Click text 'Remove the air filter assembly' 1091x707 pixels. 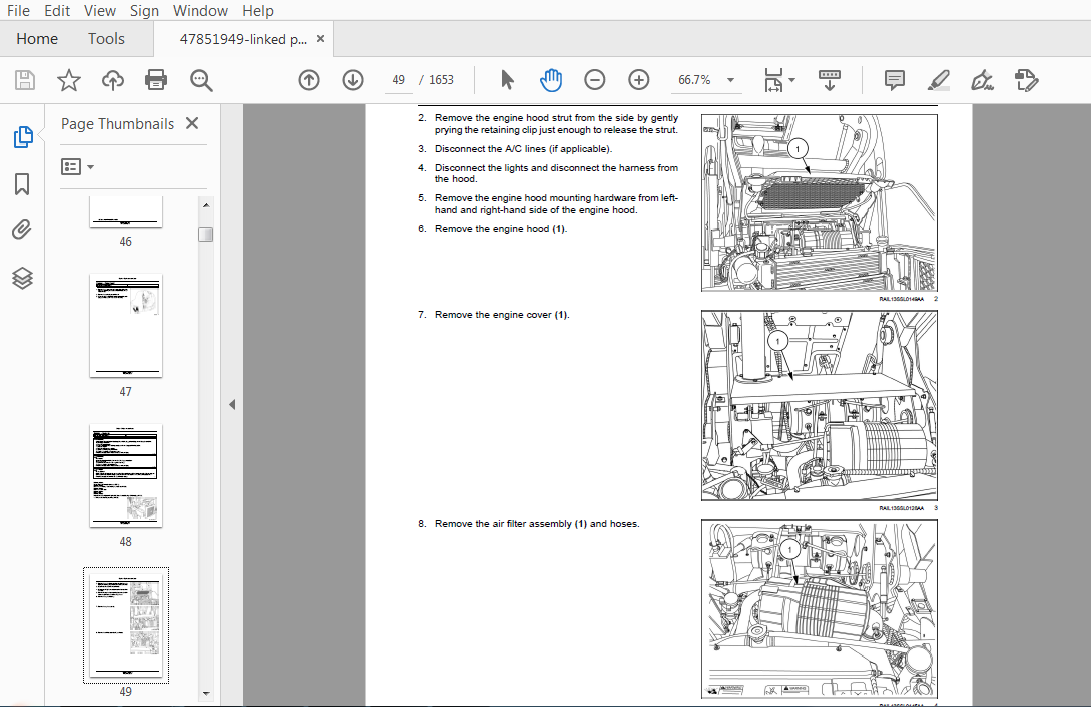(x=503, y=524)
